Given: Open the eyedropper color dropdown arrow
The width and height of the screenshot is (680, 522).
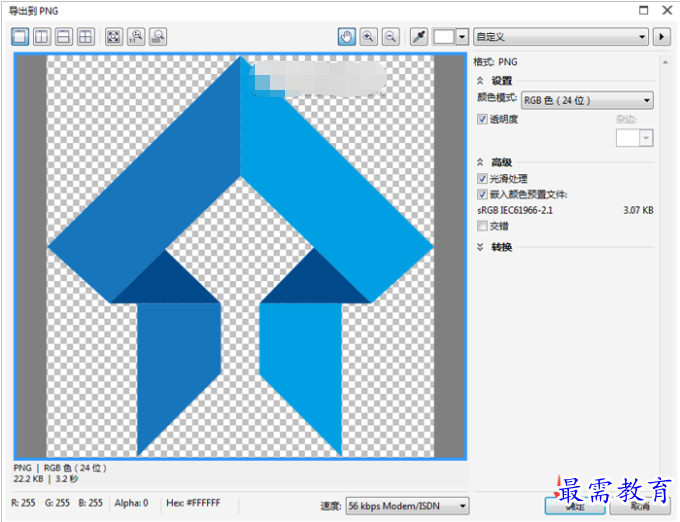Looking at the screenshot, I should coord(462,36).
